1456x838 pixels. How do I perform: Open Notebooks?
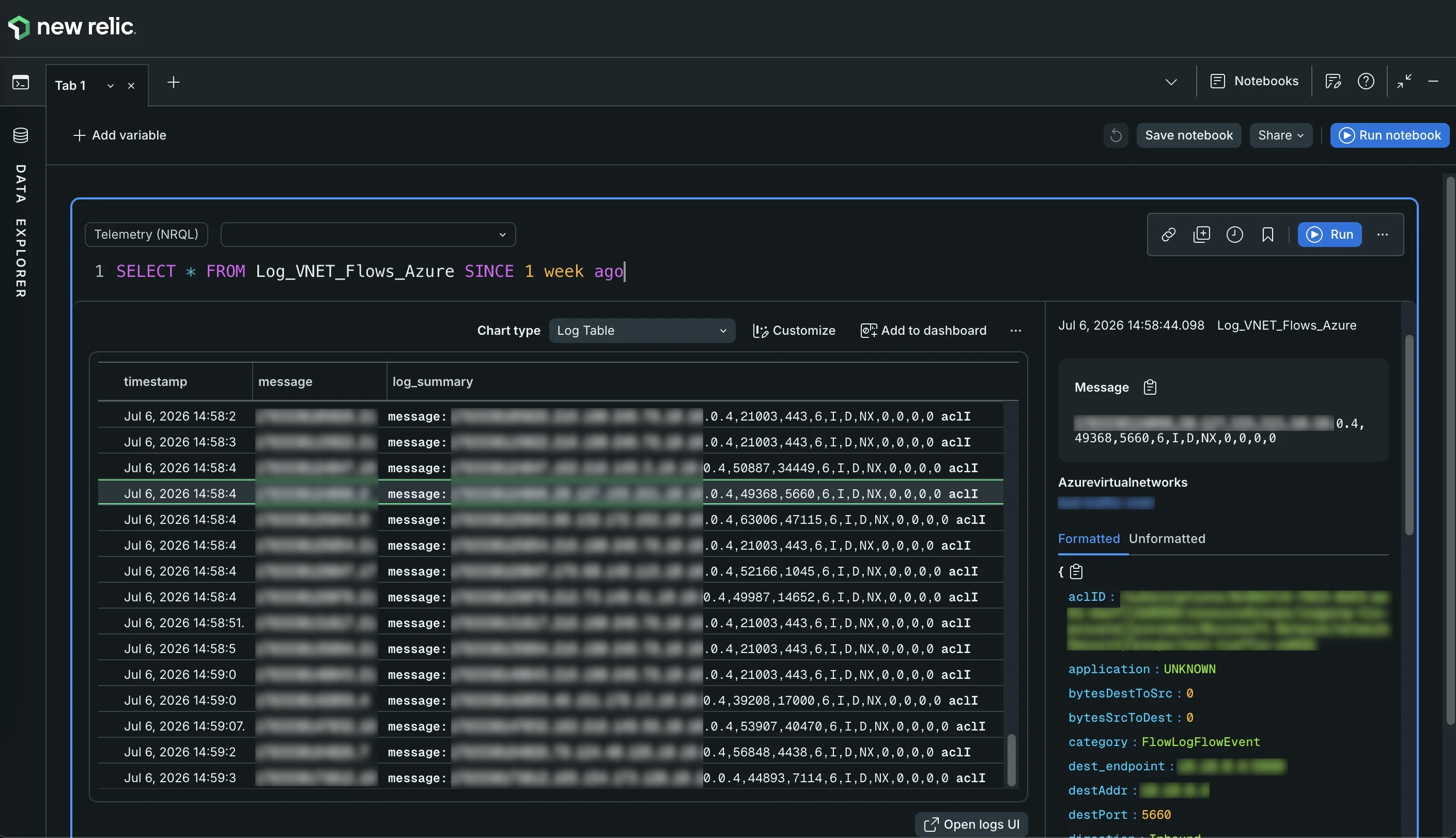1254,81
